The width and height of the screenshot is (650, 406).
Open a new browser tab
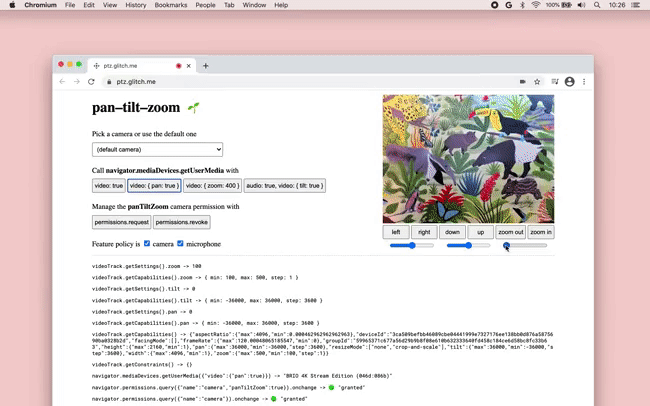[206, 65]
